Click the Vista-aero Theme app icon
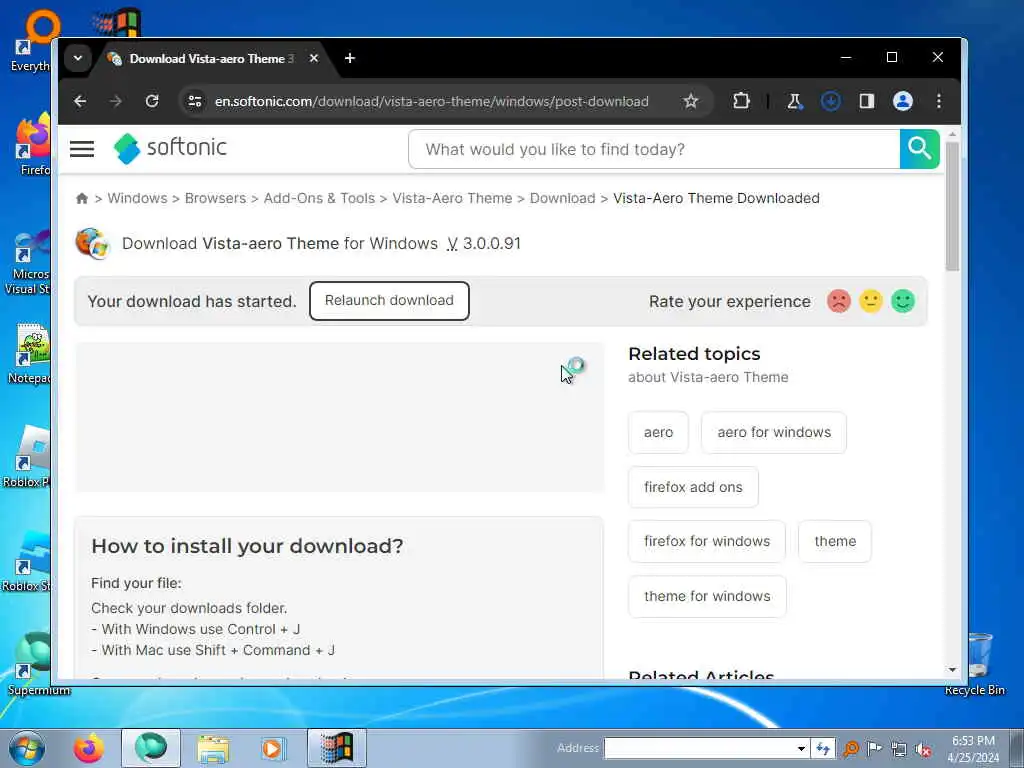This screenshot has width=1024, height=768. 92,244
